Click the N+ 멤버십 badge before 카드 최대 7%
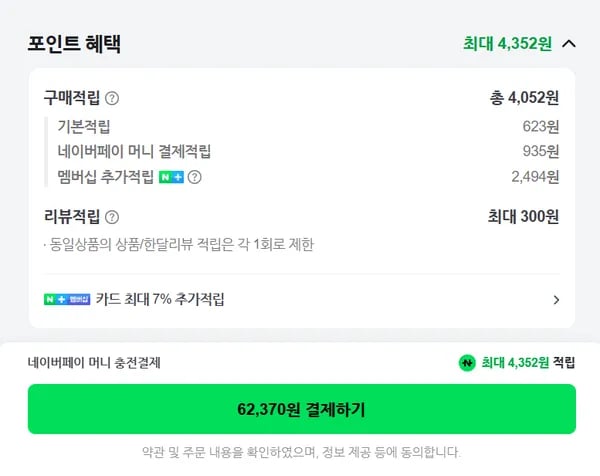 67,299
